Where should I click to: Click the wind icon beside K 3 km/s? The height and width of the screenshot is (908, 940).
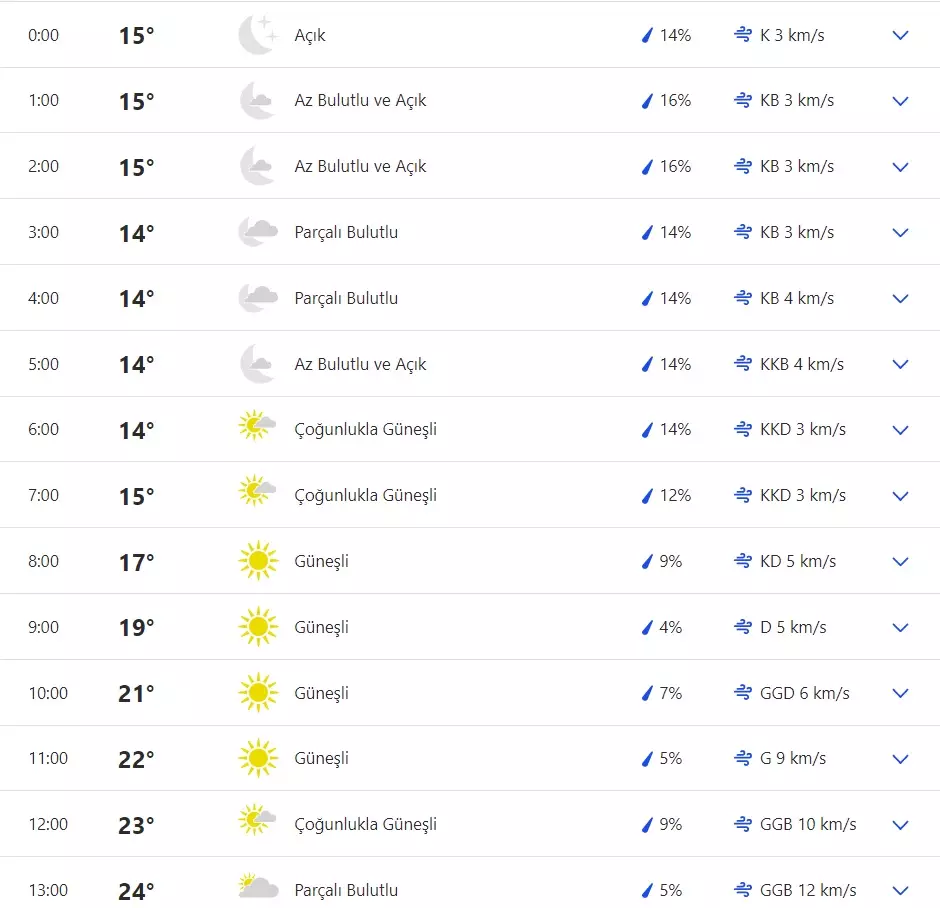(x=743, y=34)
